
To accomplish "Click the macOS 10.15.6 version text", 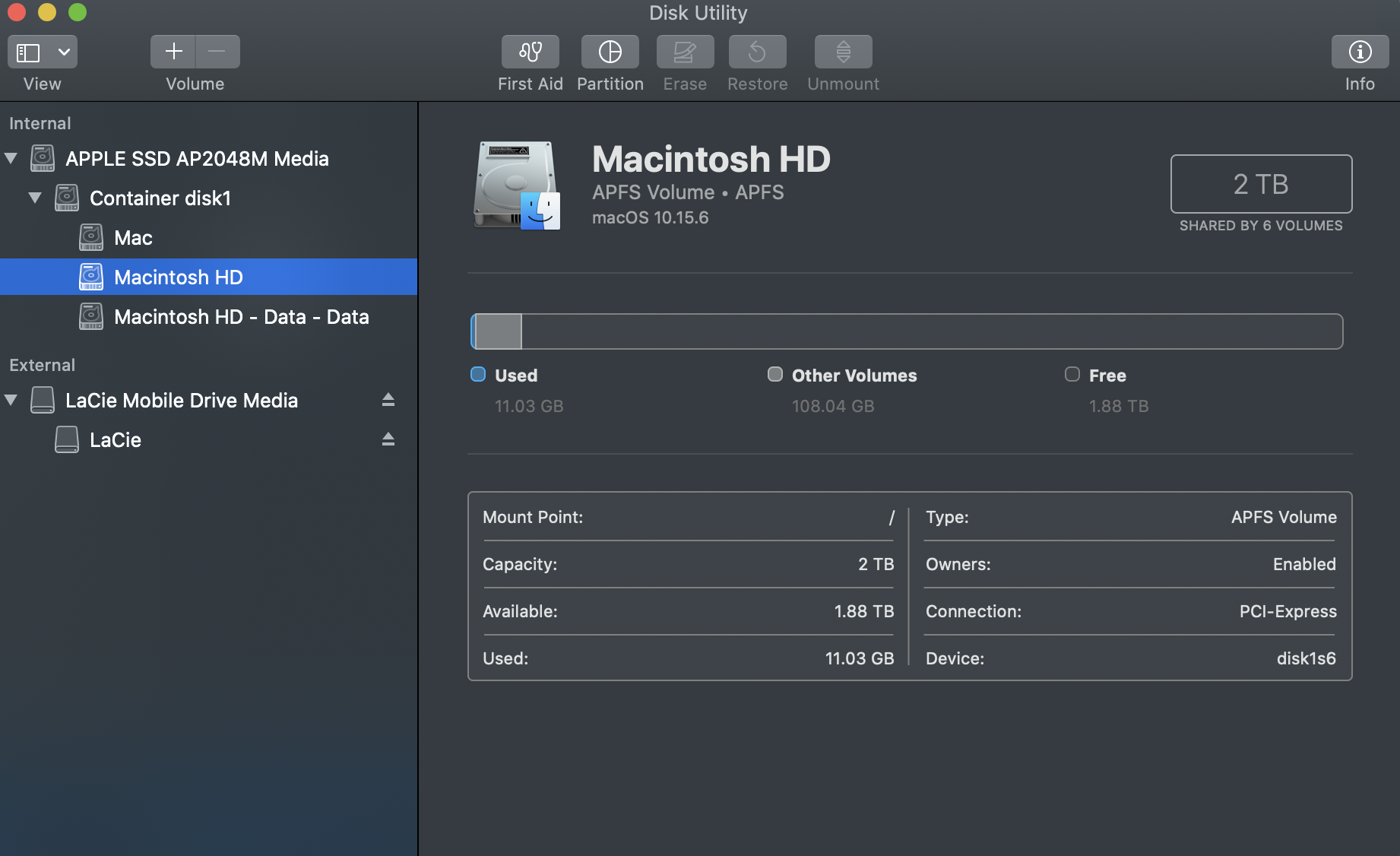I will coord(651,218).
